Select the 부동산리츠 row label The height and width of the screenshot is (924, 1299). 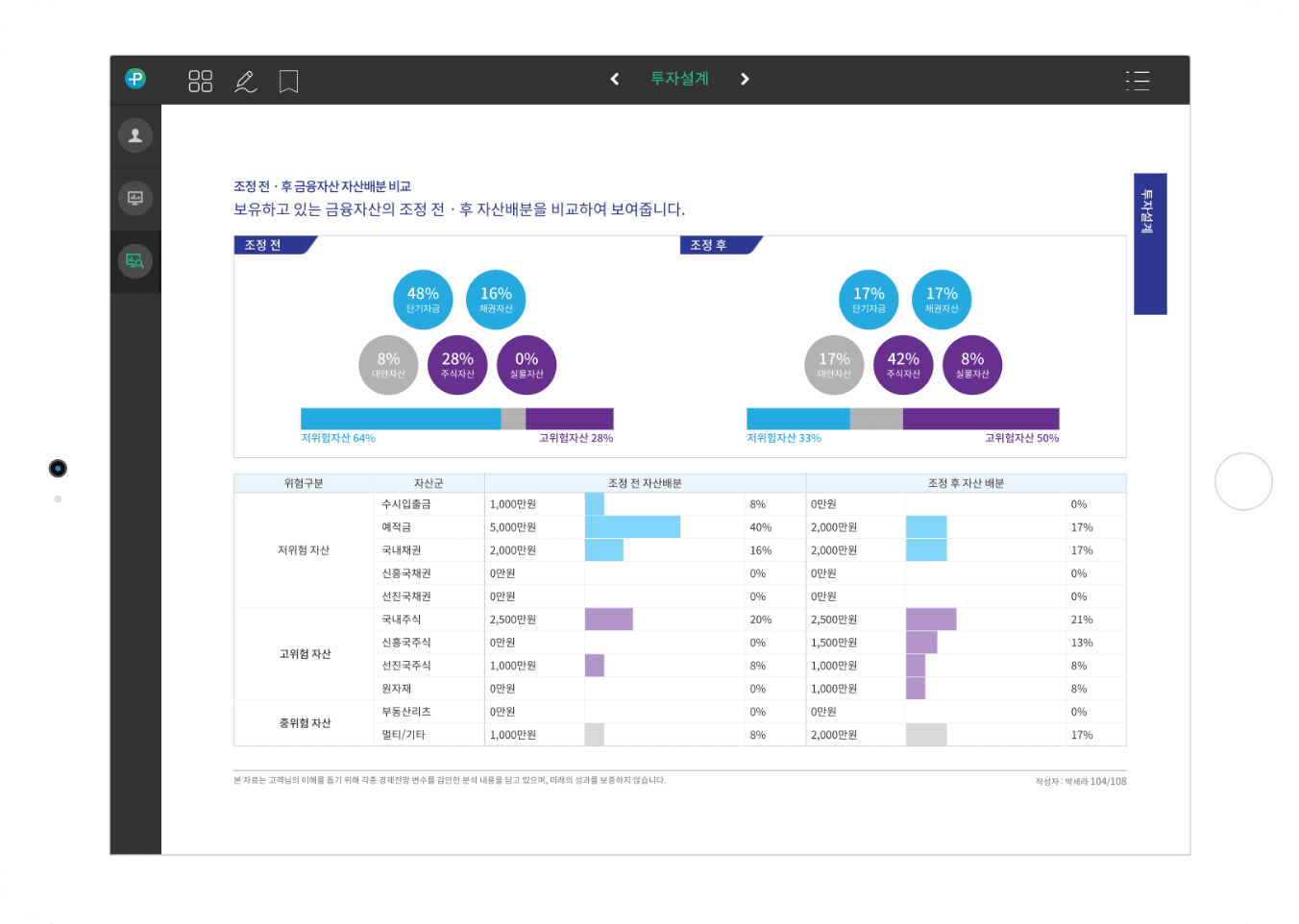coord(406,712)
